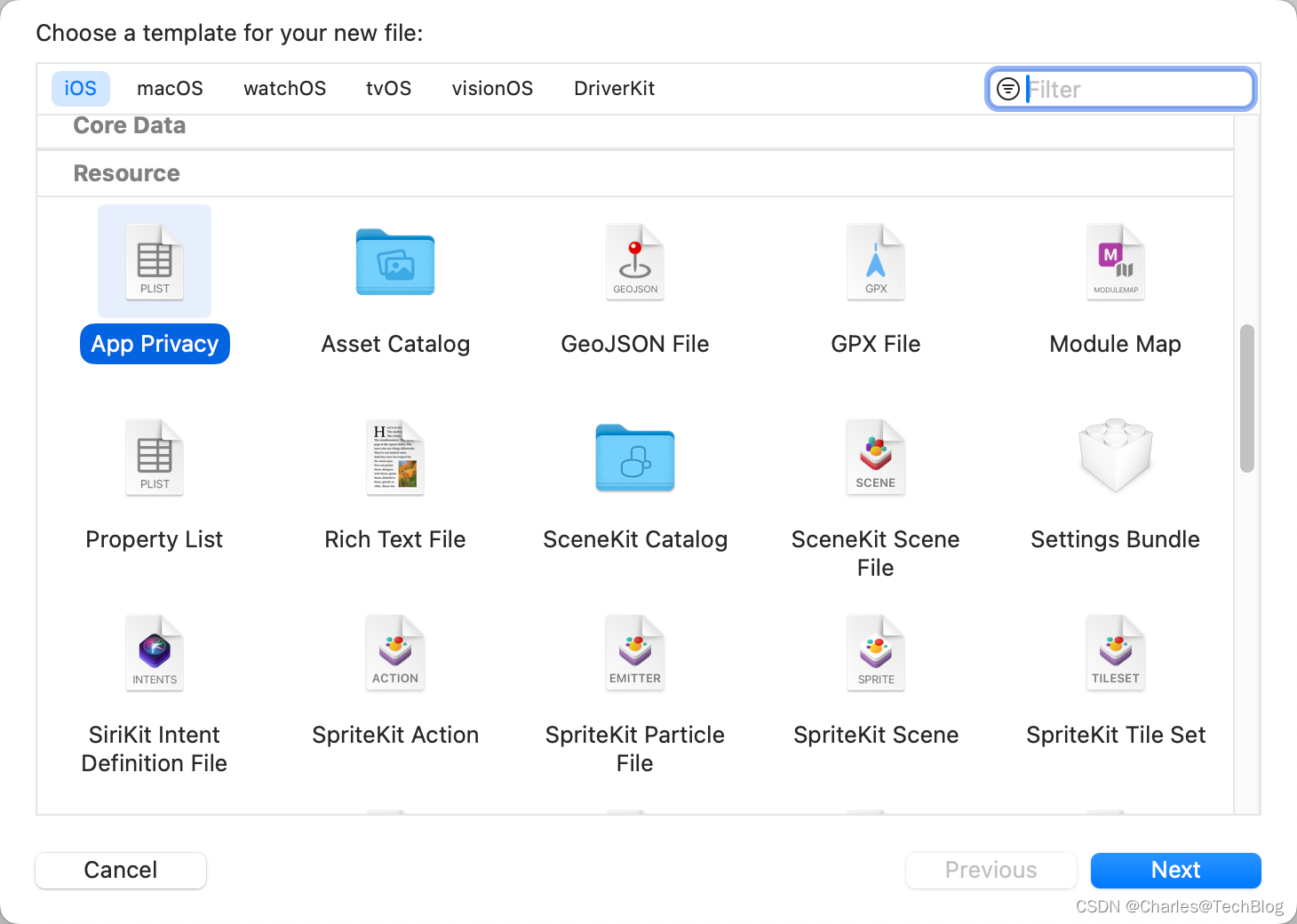The height and width of the screenshot is (924, 1297).
Task: Click the Asset Catalog label
Action: point(395,344)
